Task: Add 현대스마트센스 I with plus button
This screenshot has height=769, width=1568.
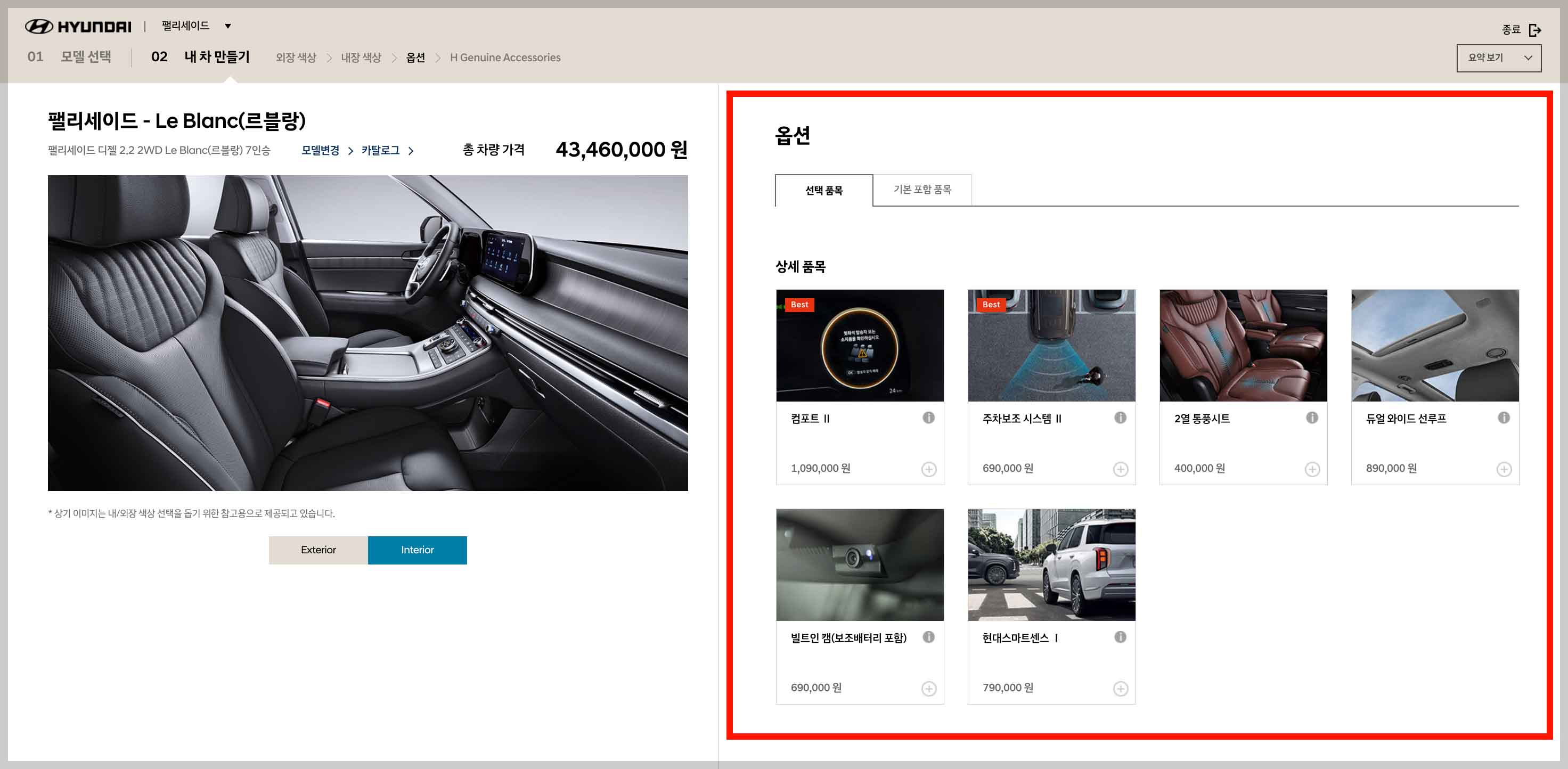Action: click(1120, 689)
